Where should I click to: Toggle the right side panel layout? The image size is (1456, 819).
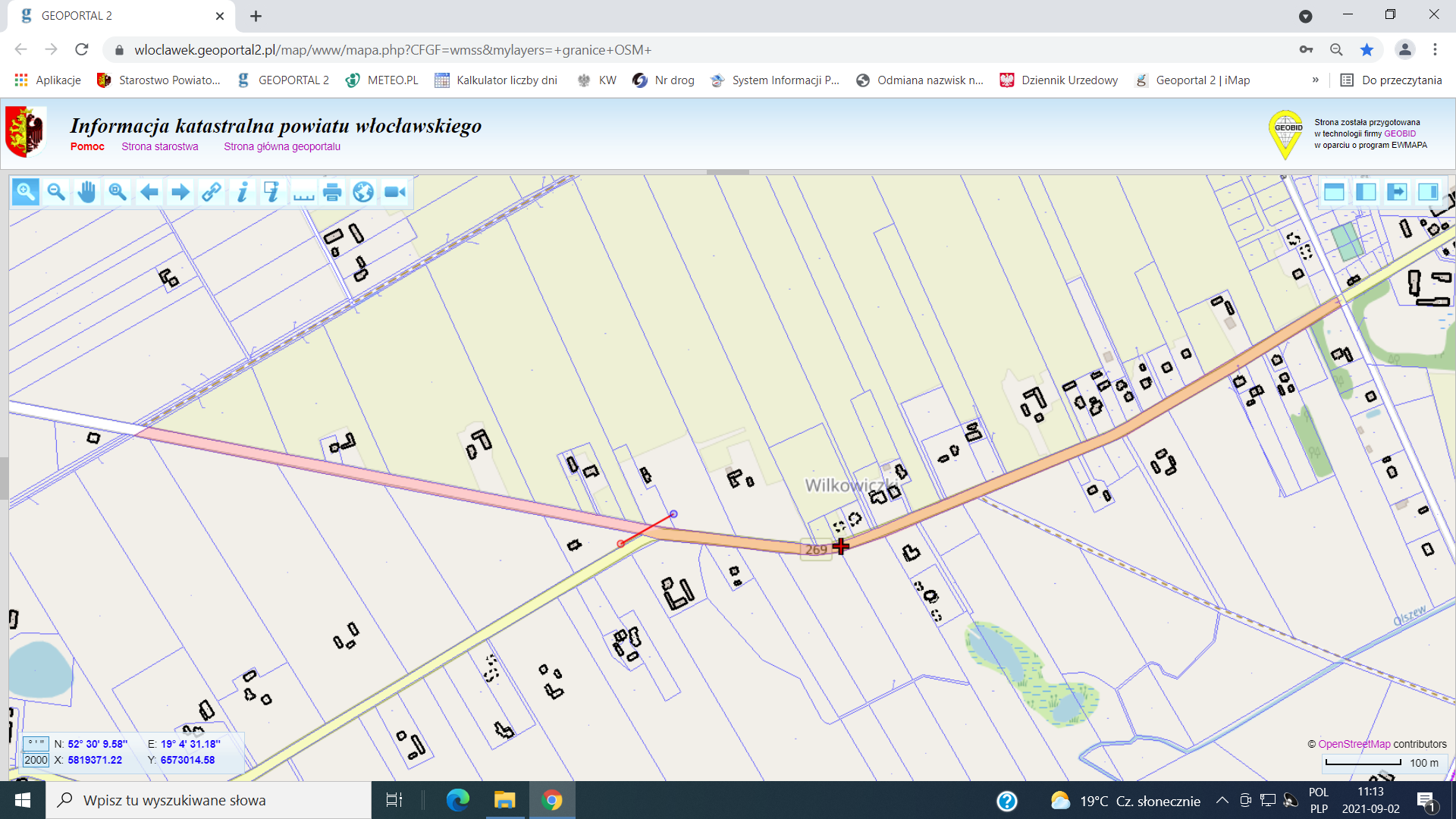point(1427,192)
